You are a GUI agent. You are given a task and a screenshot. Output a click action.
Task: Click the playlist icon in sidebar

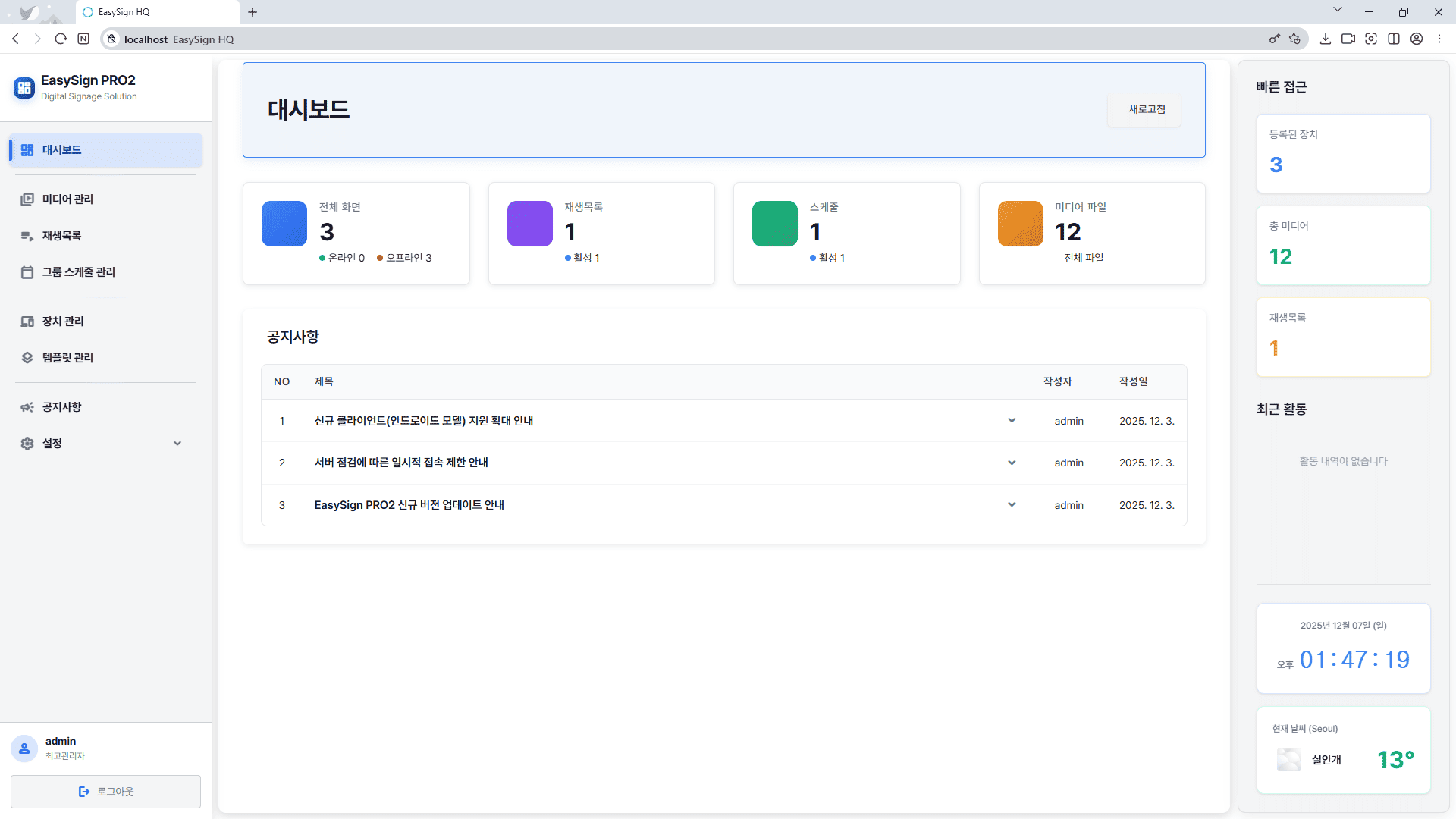(x=27, y=236)
